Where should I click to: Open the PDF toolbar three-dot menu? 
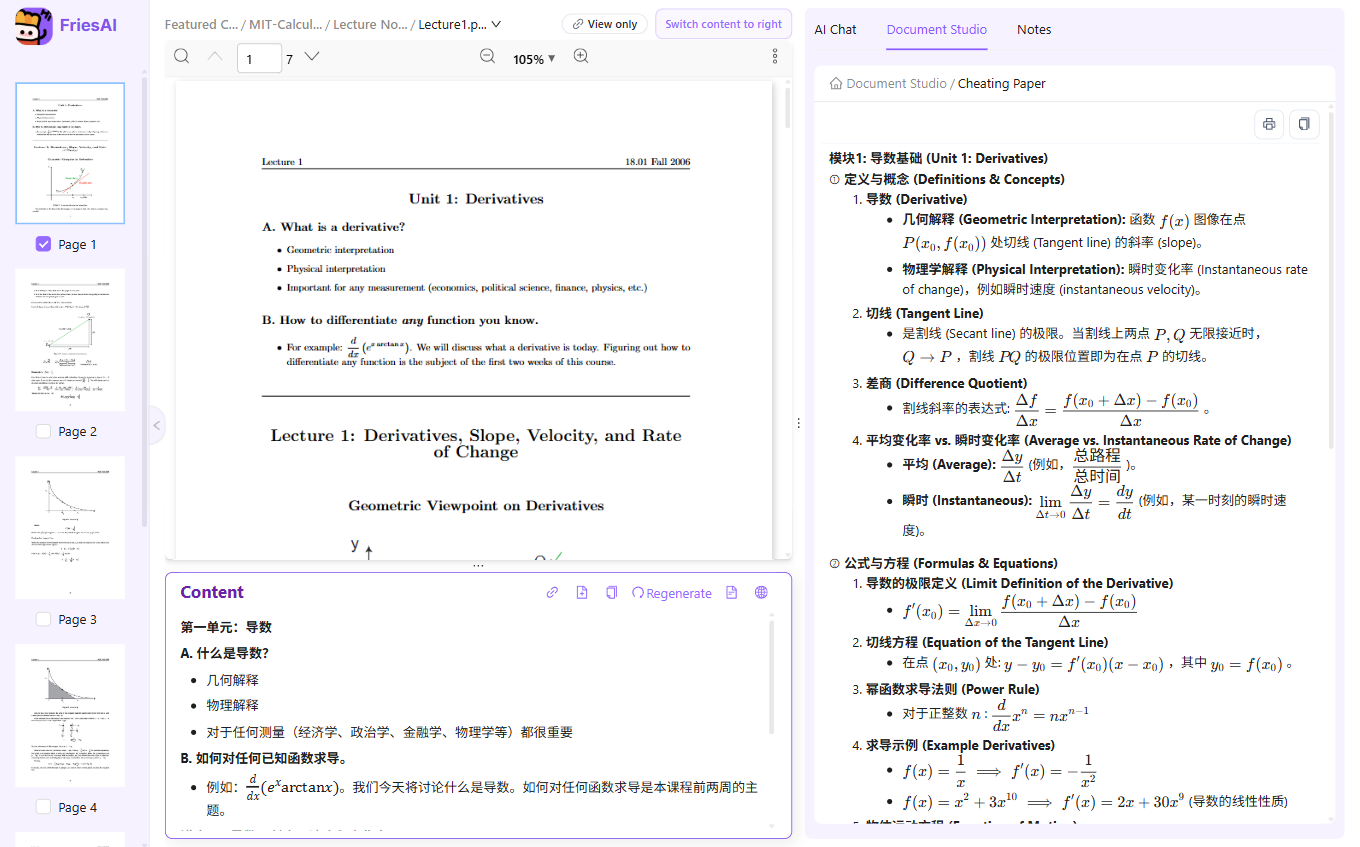tap(775, 57)
